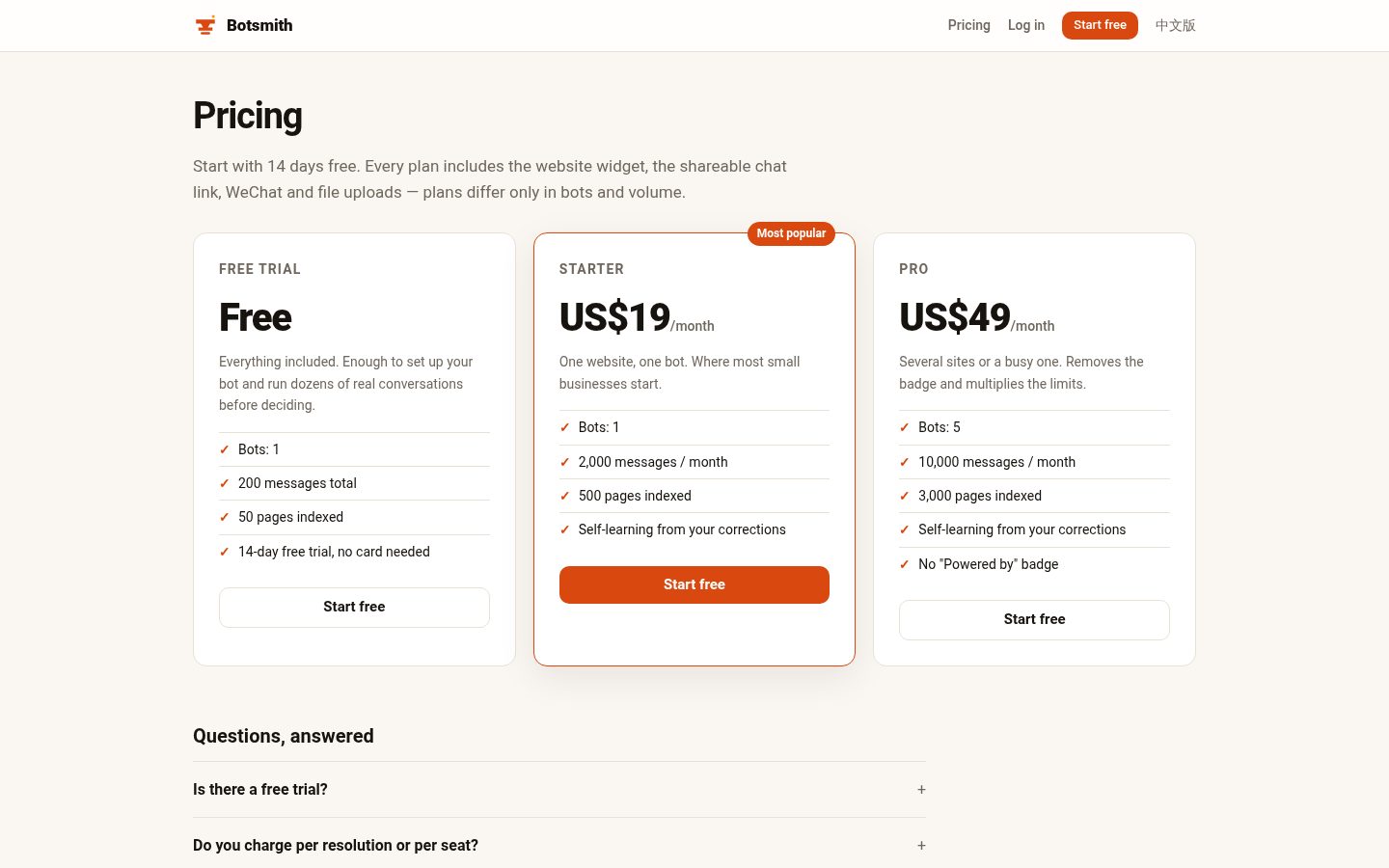Expand "Do you charge per resolution" plus icon
1389x868 pixels.
[921, 845]
